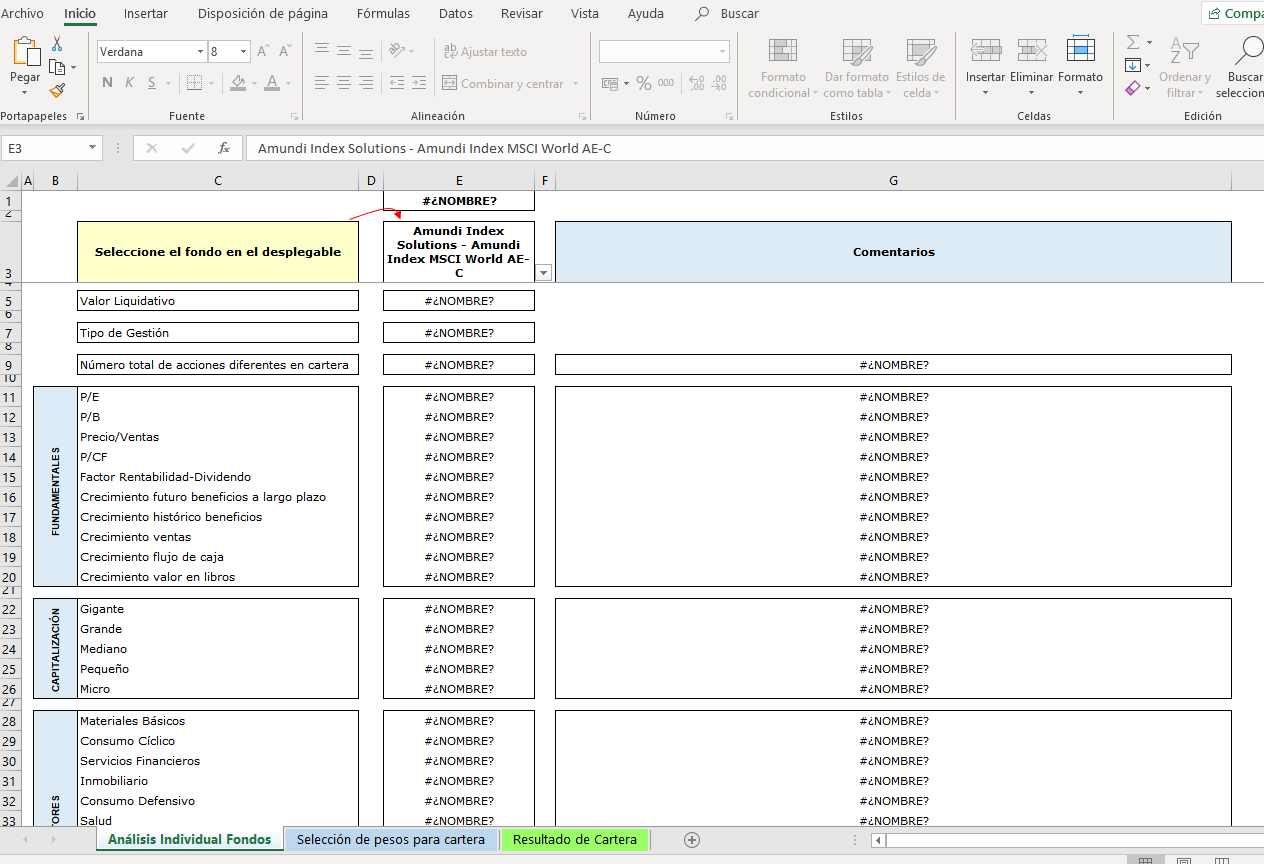The width and height of the screenshot is (1264, 864).
Task: Align text to top of cell
Action: point(322,51)
